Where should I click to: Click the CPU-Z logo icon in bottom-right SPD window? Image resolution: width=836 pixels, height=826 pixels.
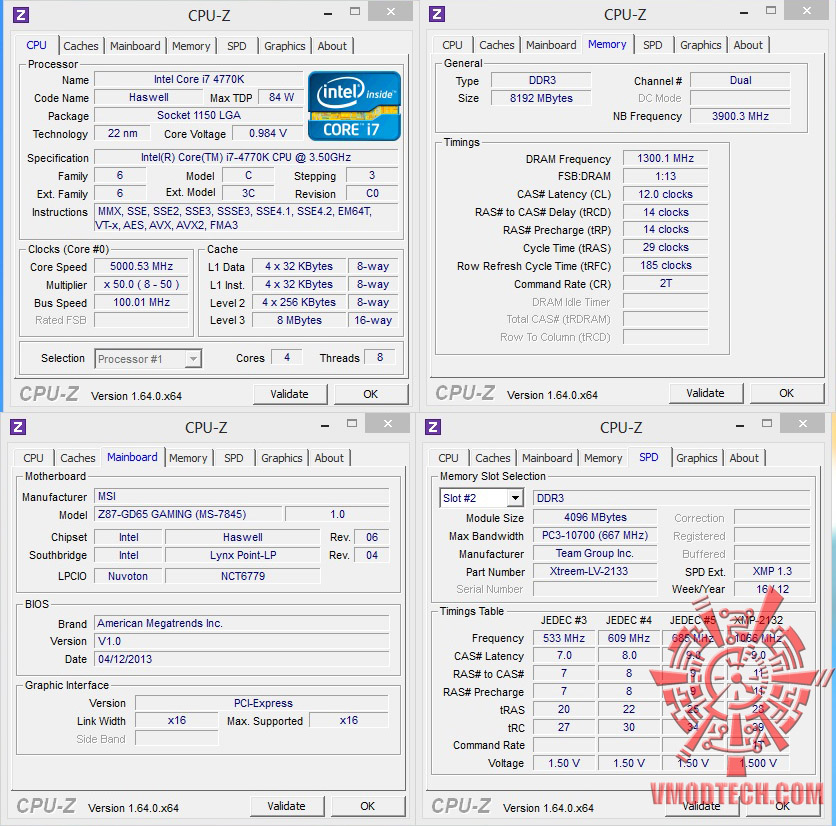pyautogui.click(x=433, y=427)
